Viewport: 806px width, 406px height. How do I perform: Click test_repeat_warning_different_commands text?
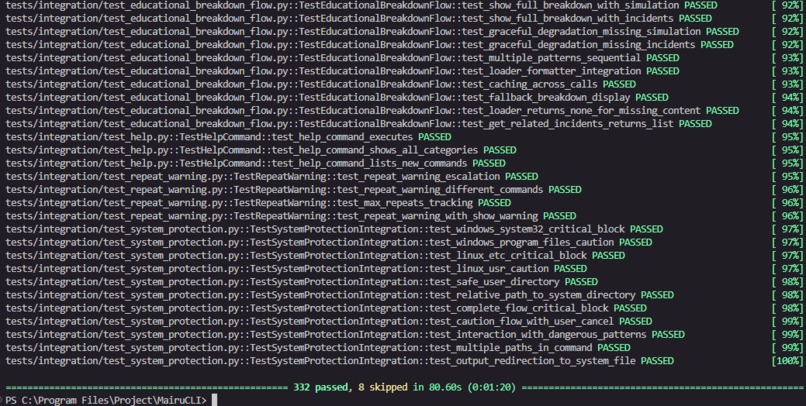440,190
